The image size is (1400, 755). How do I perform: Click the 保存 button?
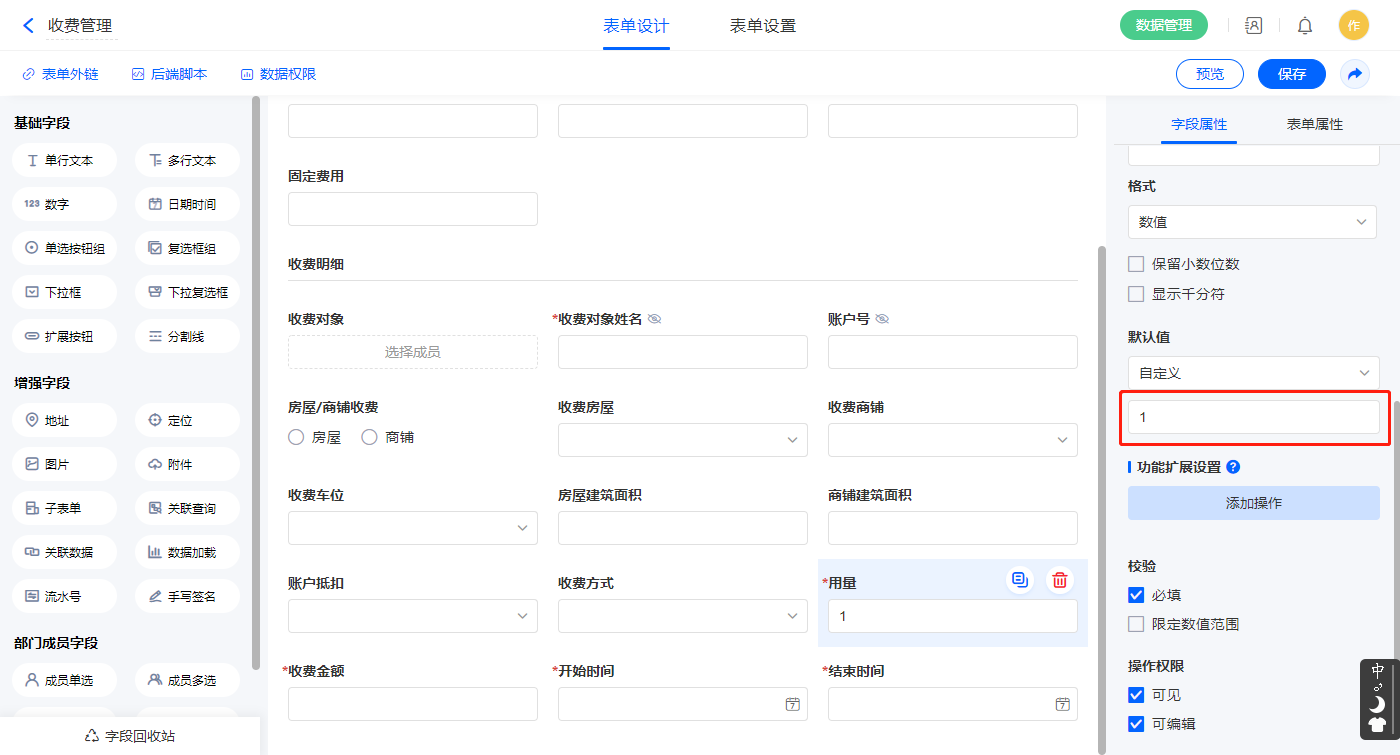(1291, 74)
